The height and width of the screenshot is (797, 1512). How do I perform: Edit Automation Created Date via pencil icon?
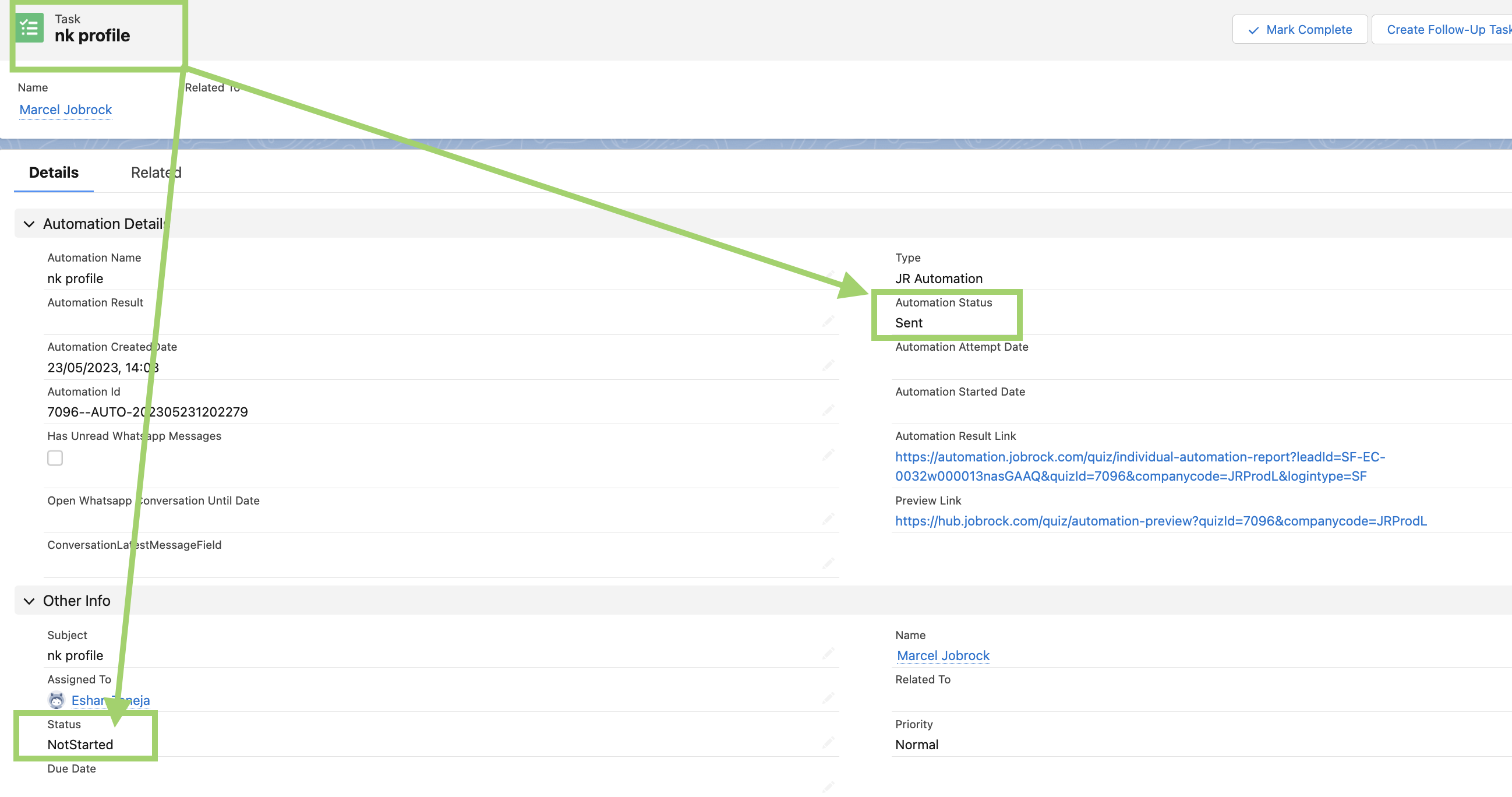click(x=828, y=365)
